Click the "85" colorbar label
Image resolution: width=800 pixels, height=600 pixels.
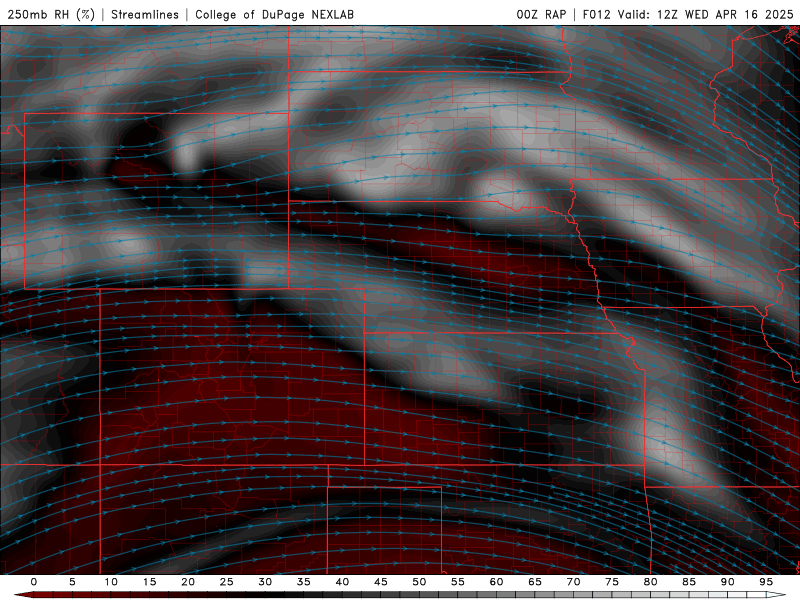[x=689, y=582]
